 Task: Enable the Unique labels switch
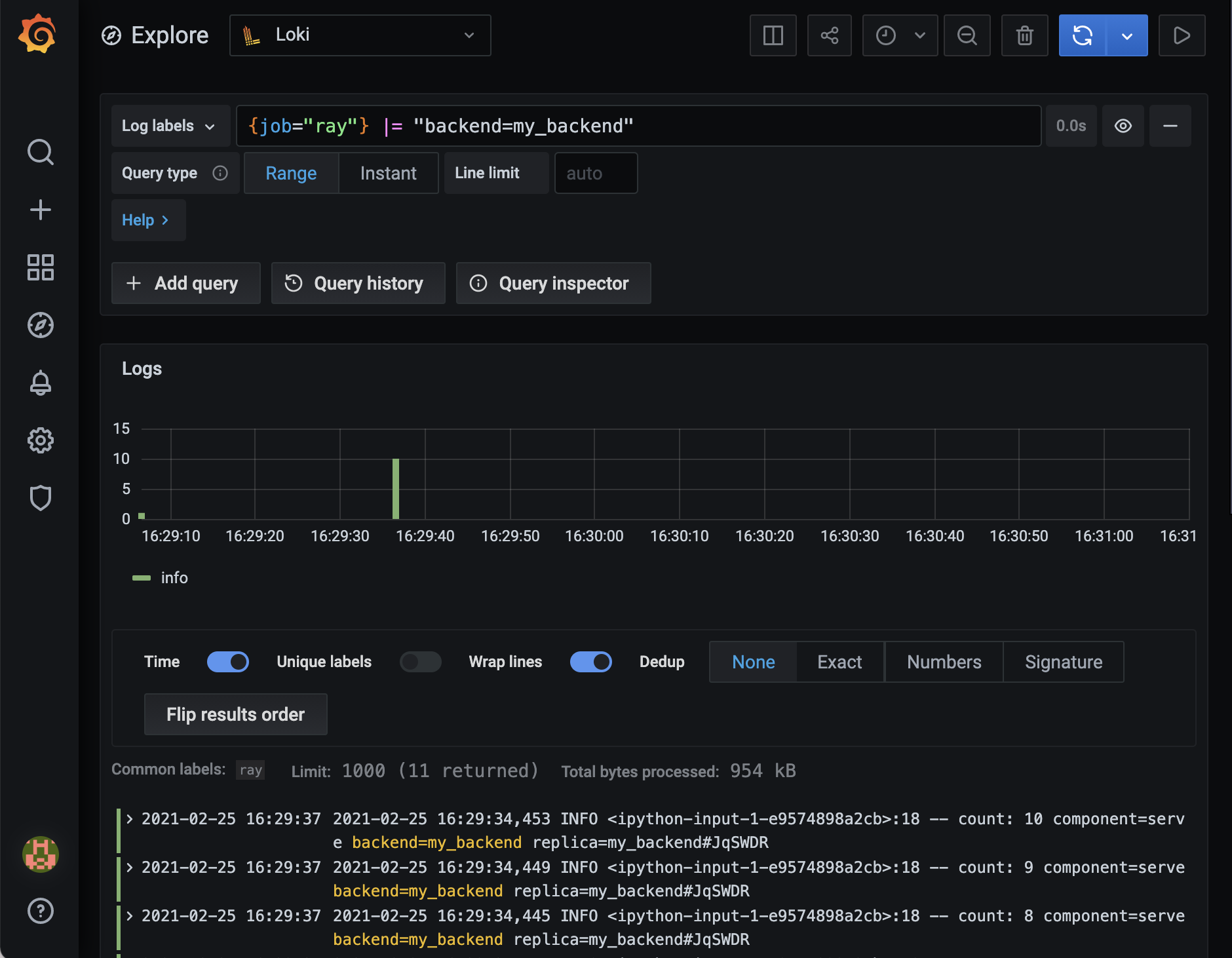point(421,662)
